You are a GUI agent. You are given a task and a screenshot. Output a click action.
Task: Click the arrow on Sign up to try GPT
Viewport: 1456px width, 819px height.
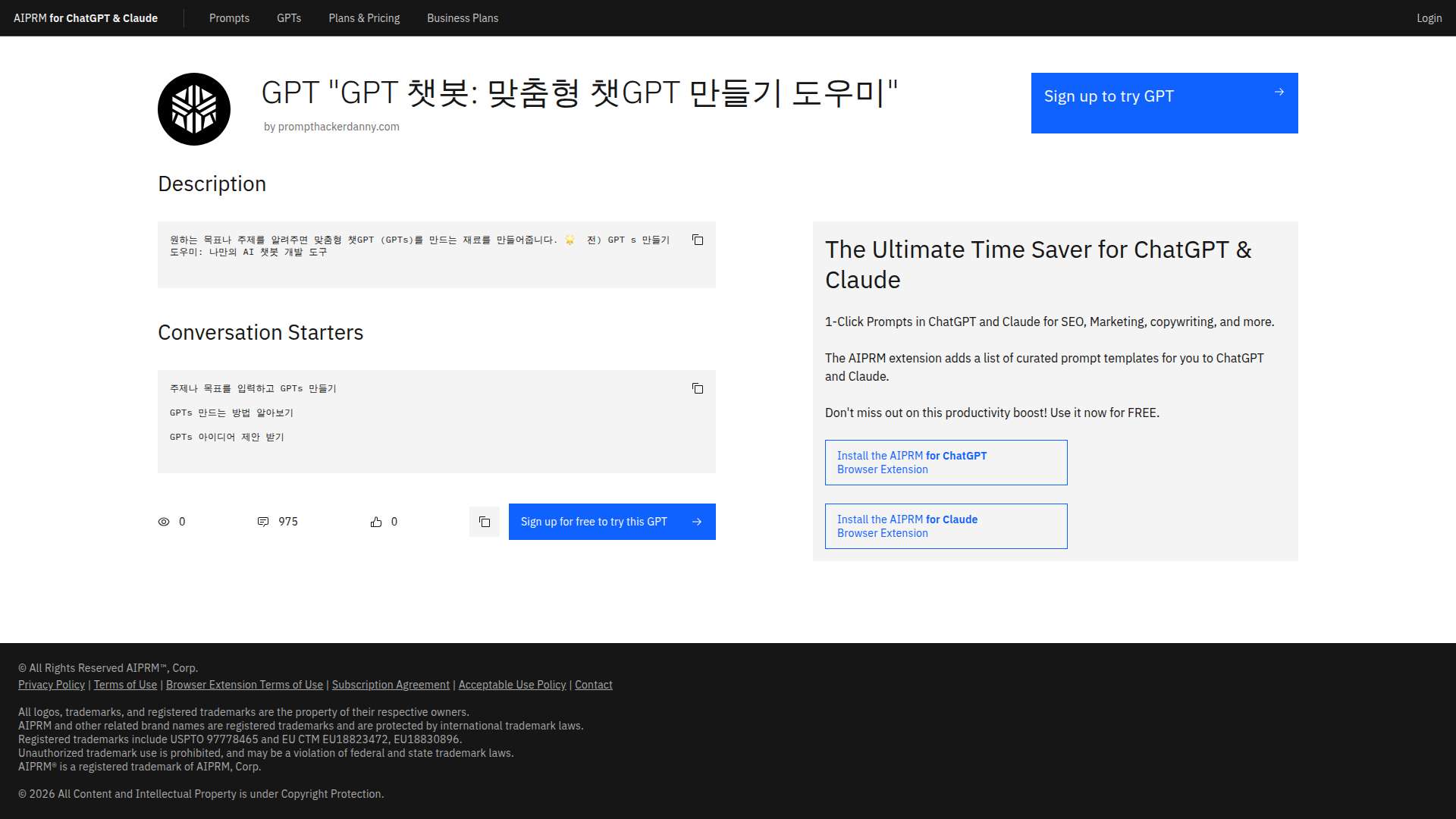click(1279, 92)
